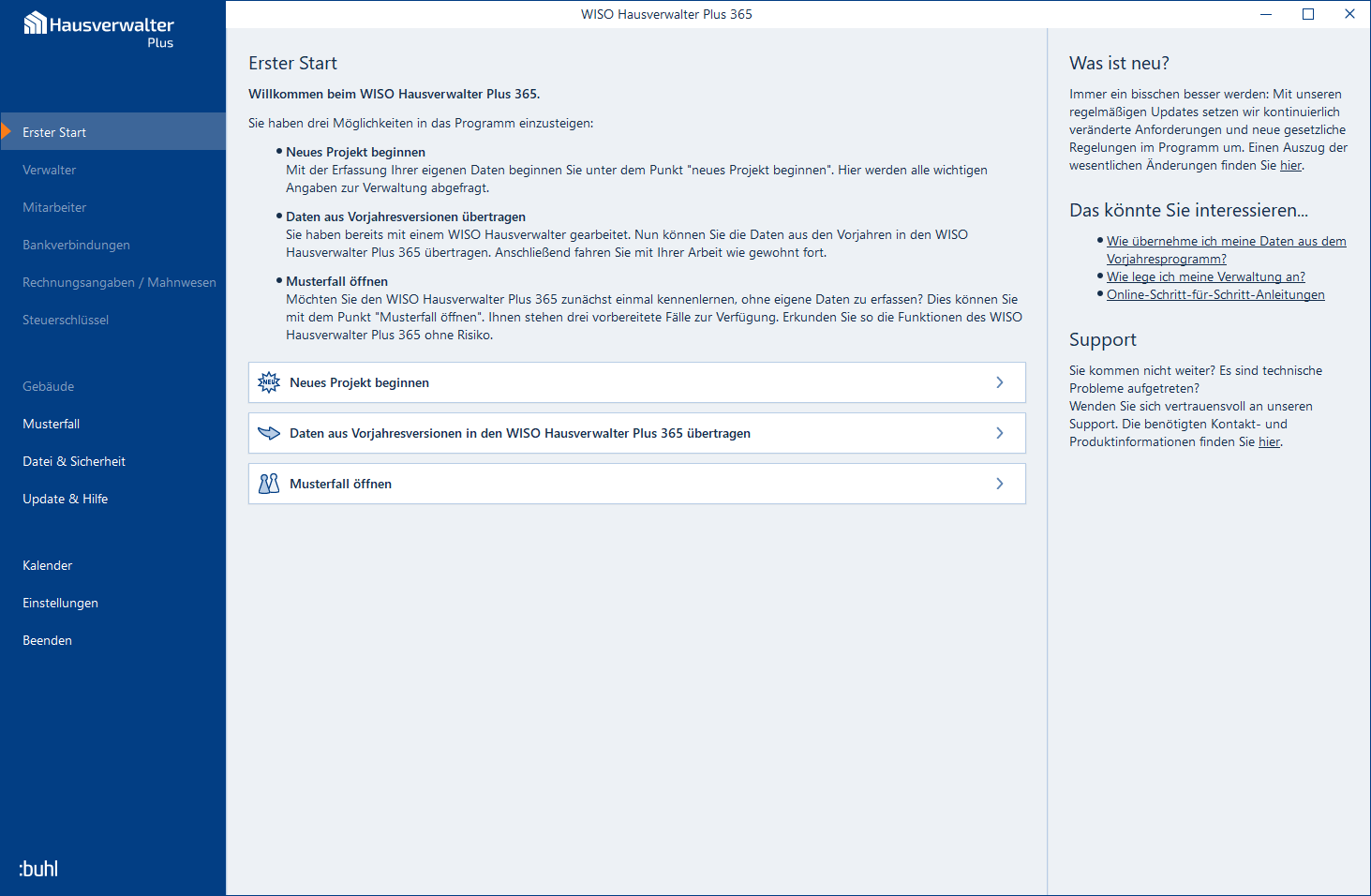Open Rechnungsangaben / Mahnwesen in the sidebar
Viewport: 1371px width, 896px height.
pyautogui.click(x=112, y=282)
